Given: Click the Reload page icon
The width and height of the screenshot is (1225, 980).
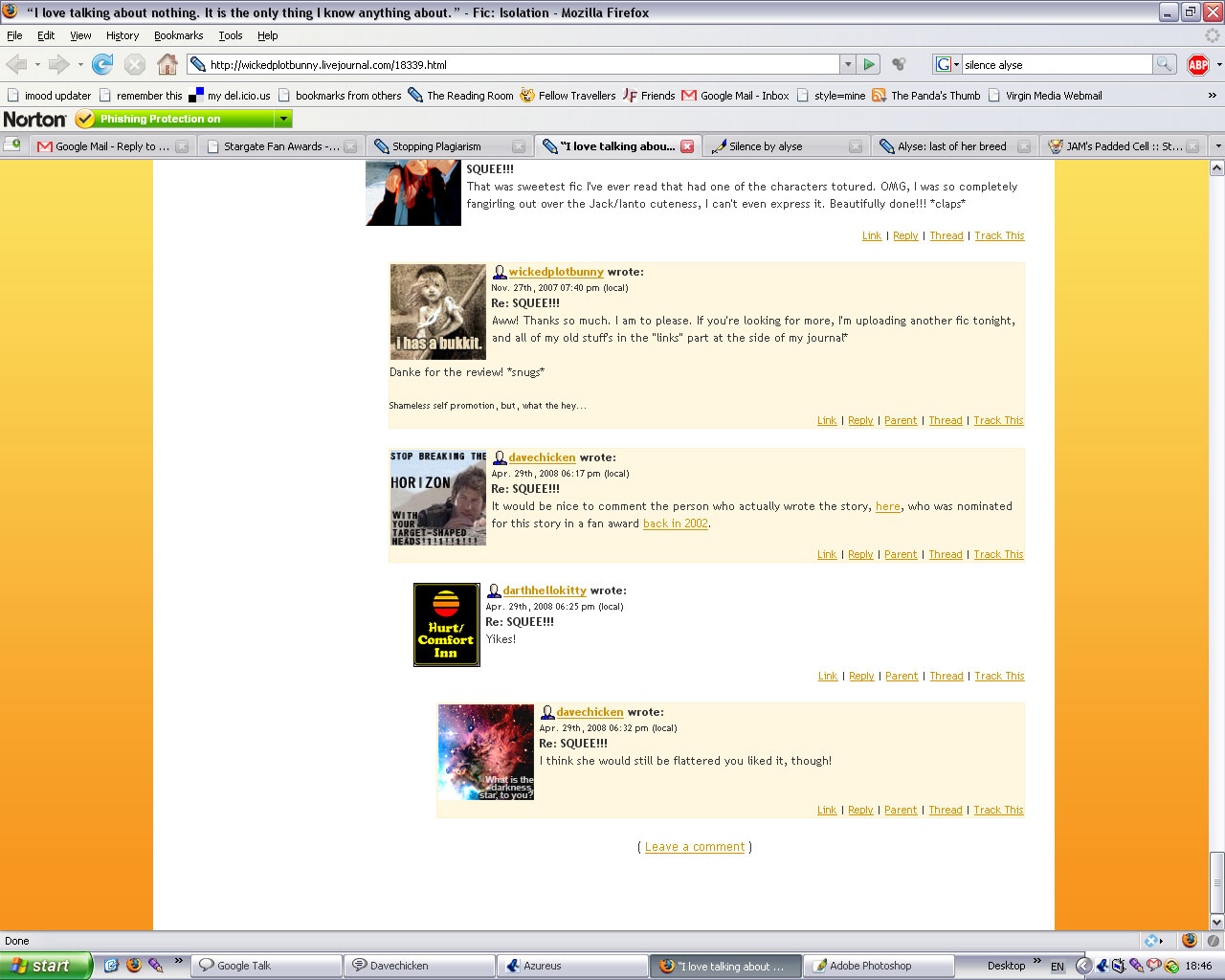Looking at the screenshot, I should coord(102,64).
